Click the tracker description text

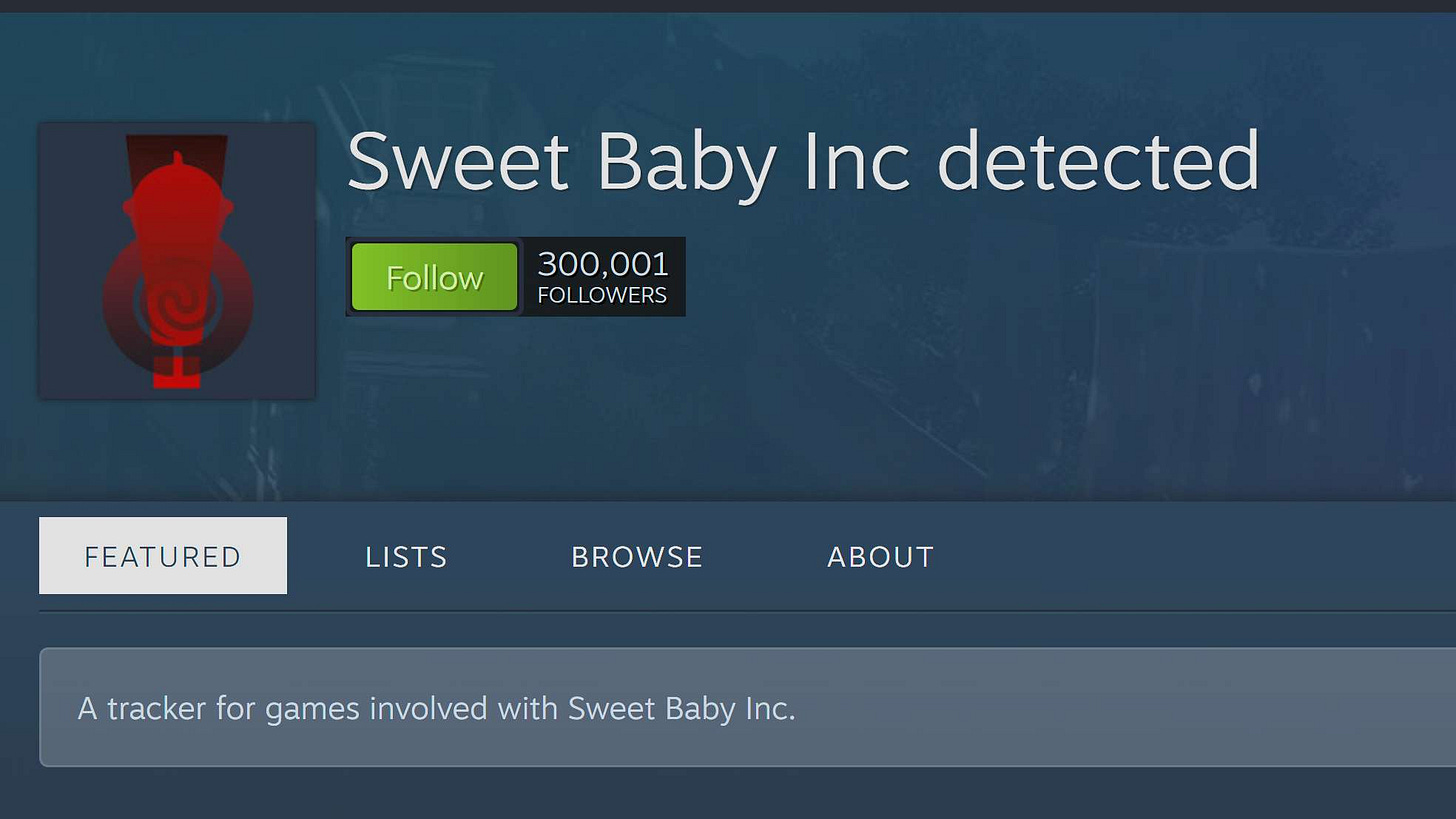tap(435, 708)
